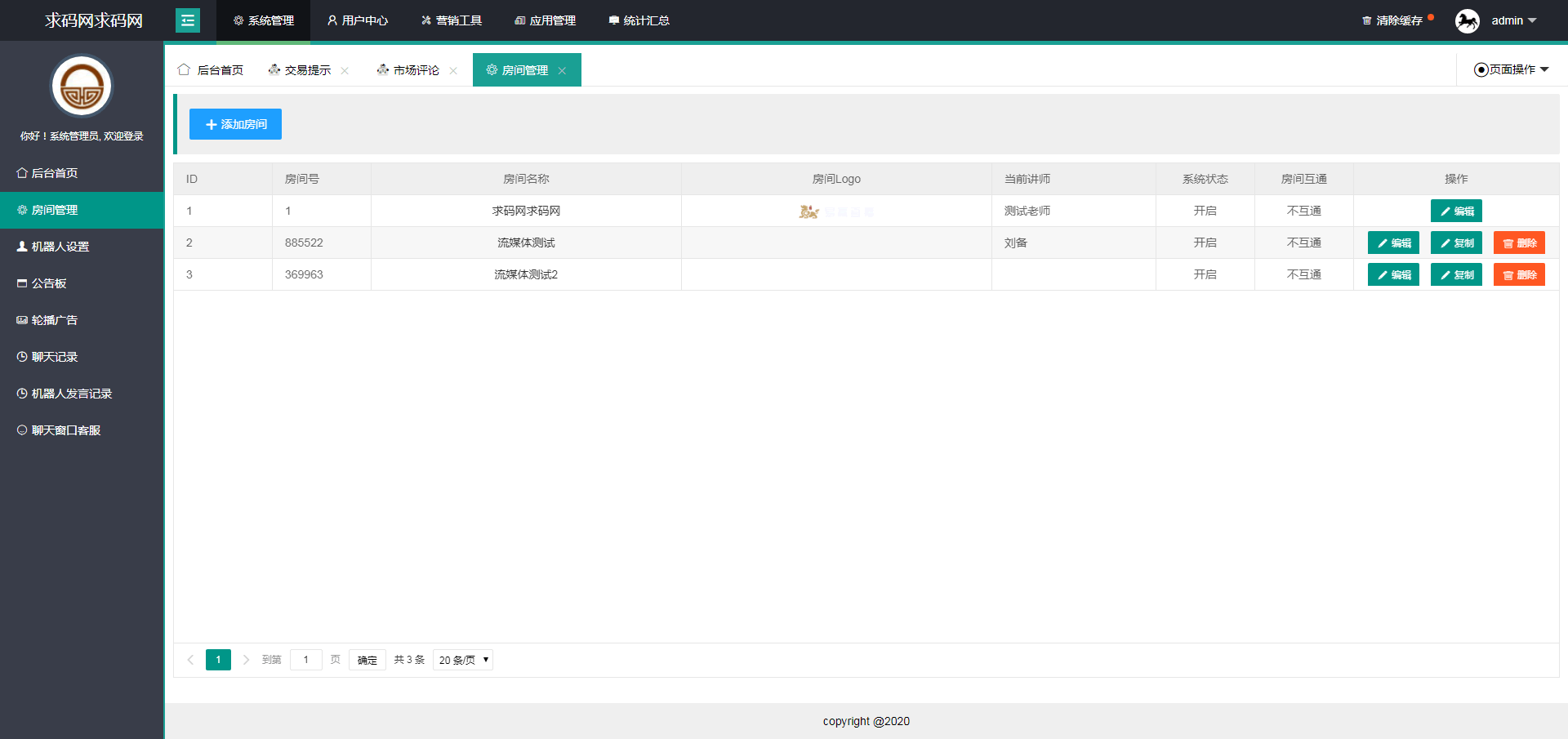This screenshot has height=739, width=1568.
Task: Toggle the sidebar collapse icon
Action: click(188, 20)
